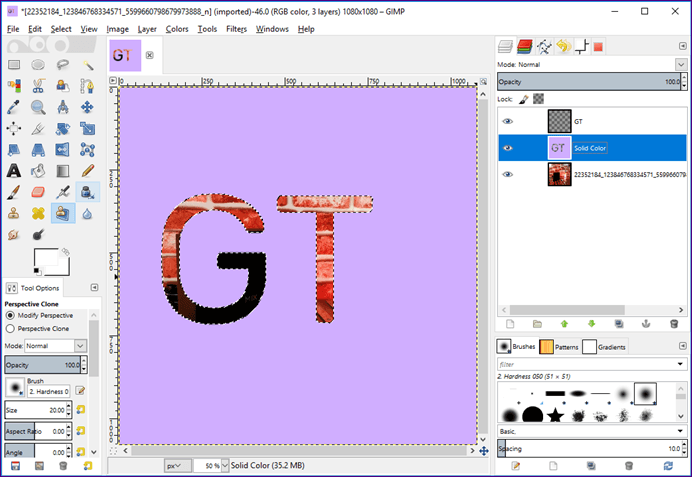This screenshot has width=692, height=477.
Task: Select the Fuzzy Select magic wand tool
Action: (x=87, y=65)
